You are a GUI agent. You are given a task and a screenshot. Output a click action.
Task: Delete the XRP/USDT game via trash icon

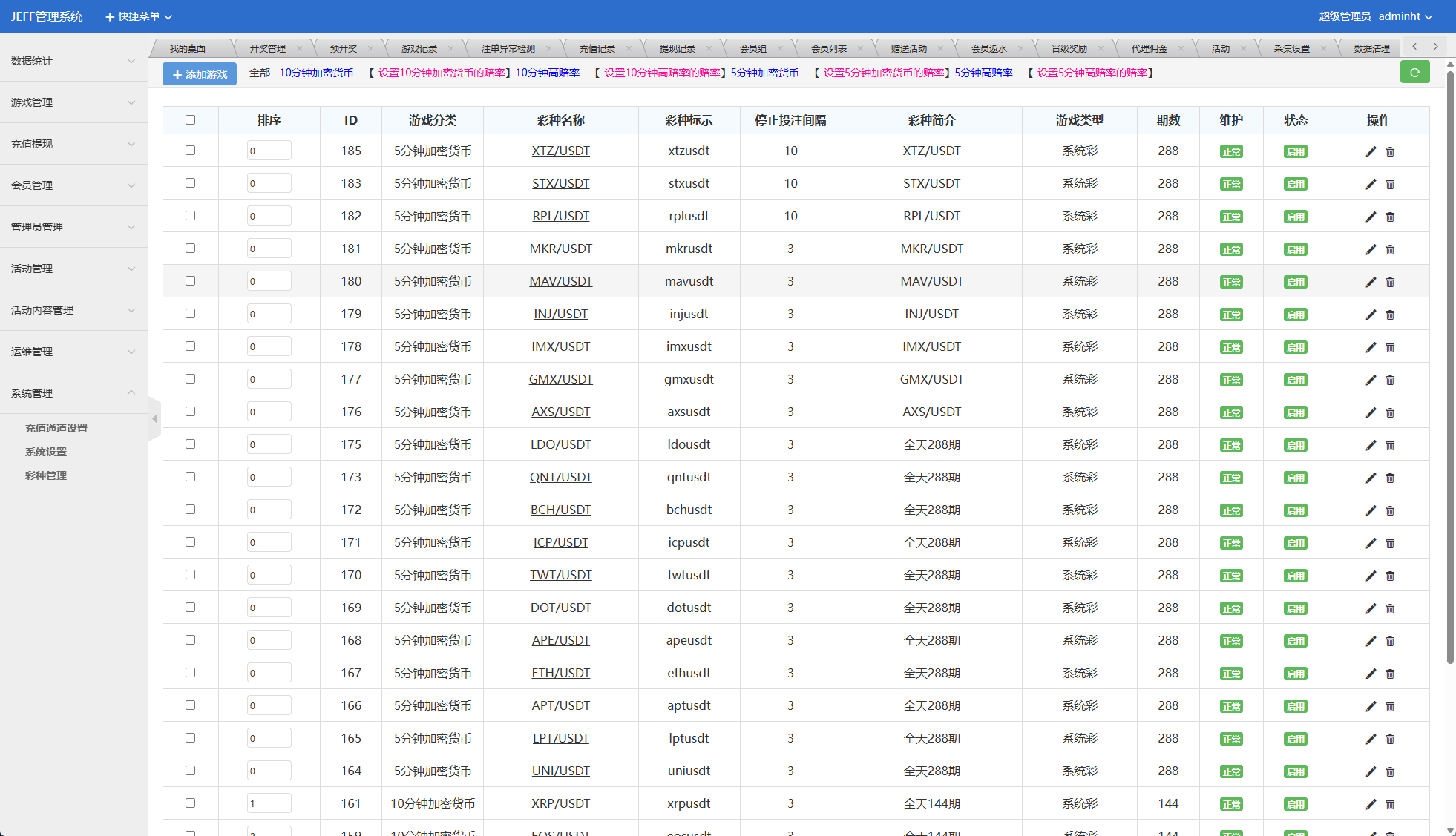(1390, 804)
